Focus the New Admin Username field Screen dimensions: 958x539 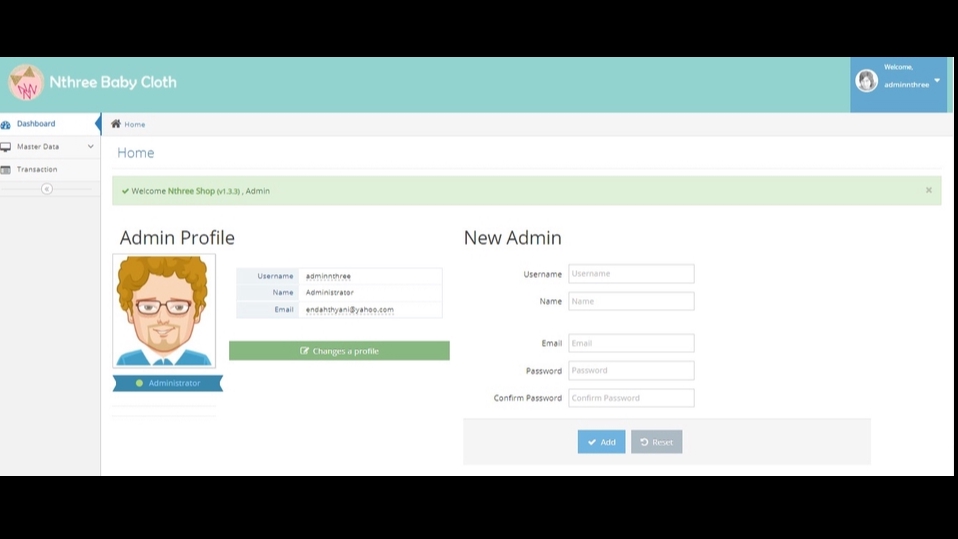tap(631, 274)
